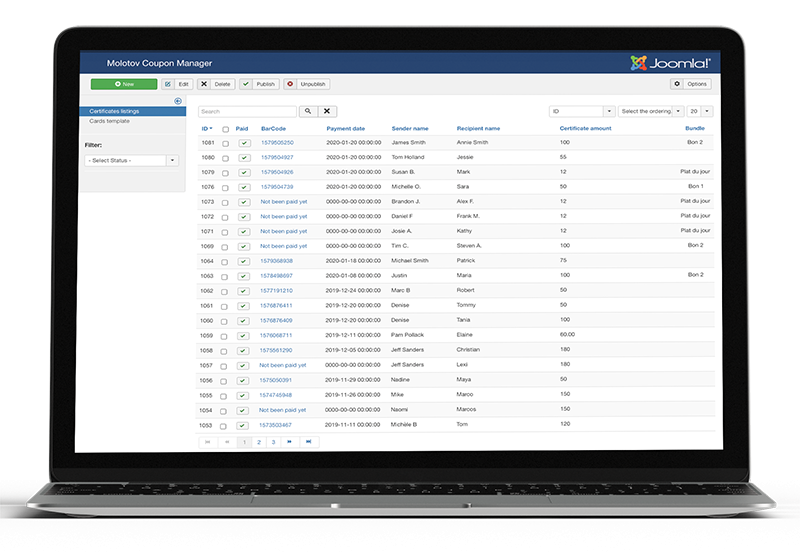Image resolution: width=800 pixels, height=553 pixels.
Task: Click the Delete X icon in toolbar
Action: (x=204, y=85)
